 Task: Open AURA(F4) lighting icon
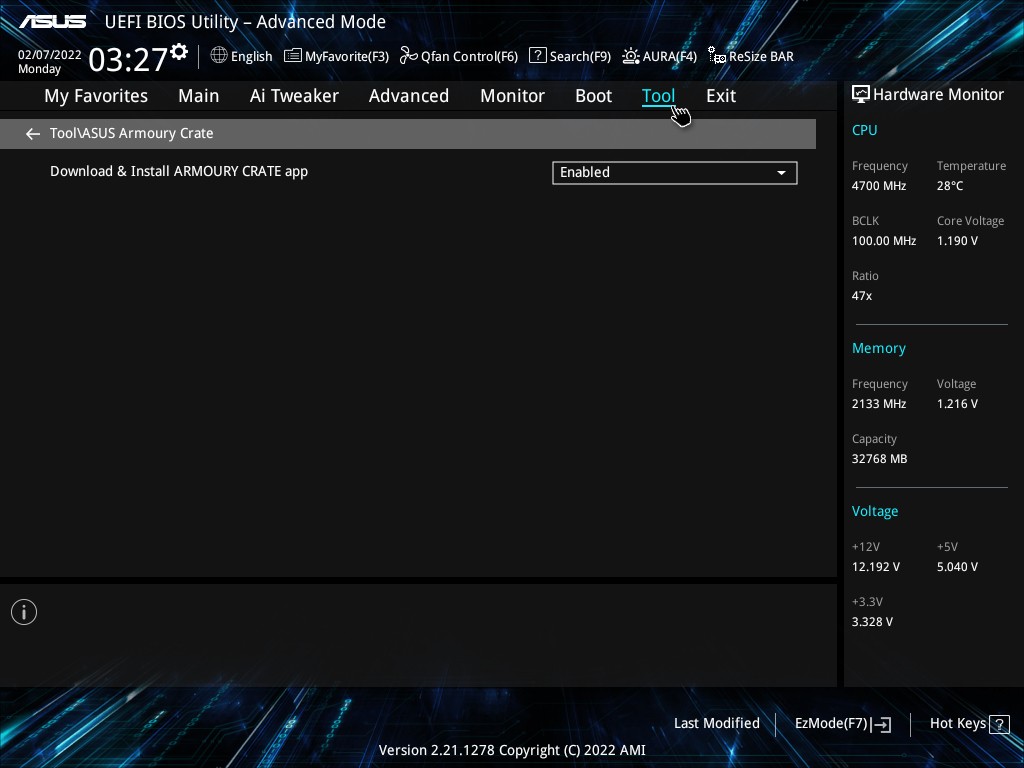(x=631, y=56)
